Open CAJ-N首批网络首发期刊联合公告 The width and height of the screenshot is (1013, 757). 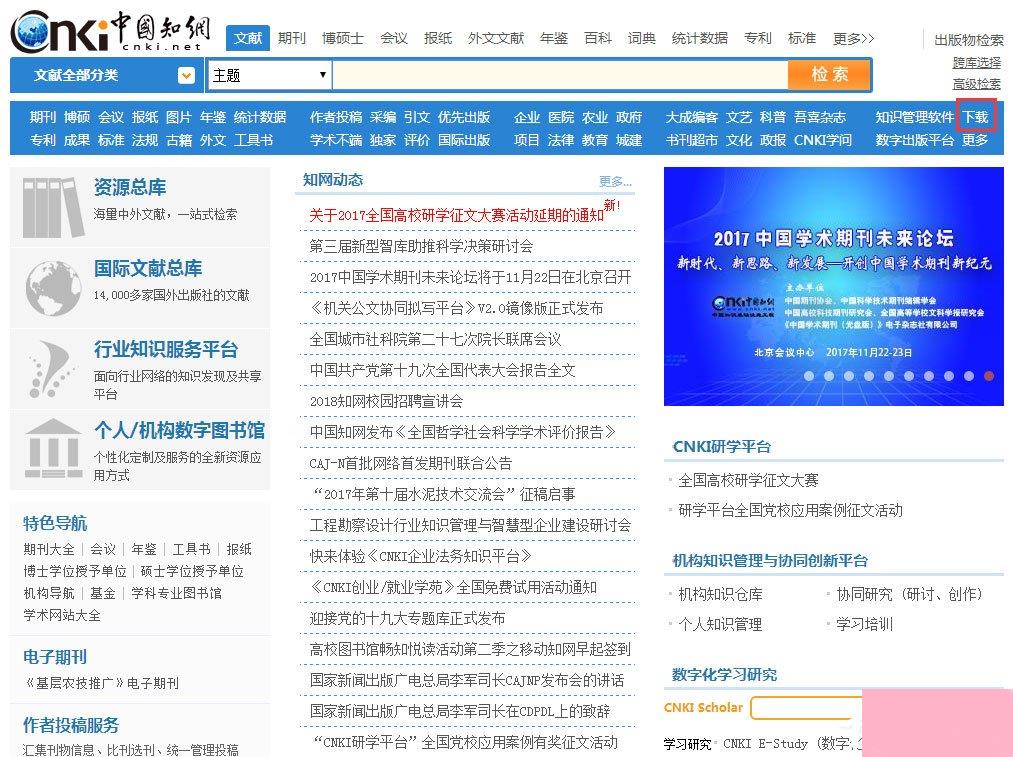410,462
